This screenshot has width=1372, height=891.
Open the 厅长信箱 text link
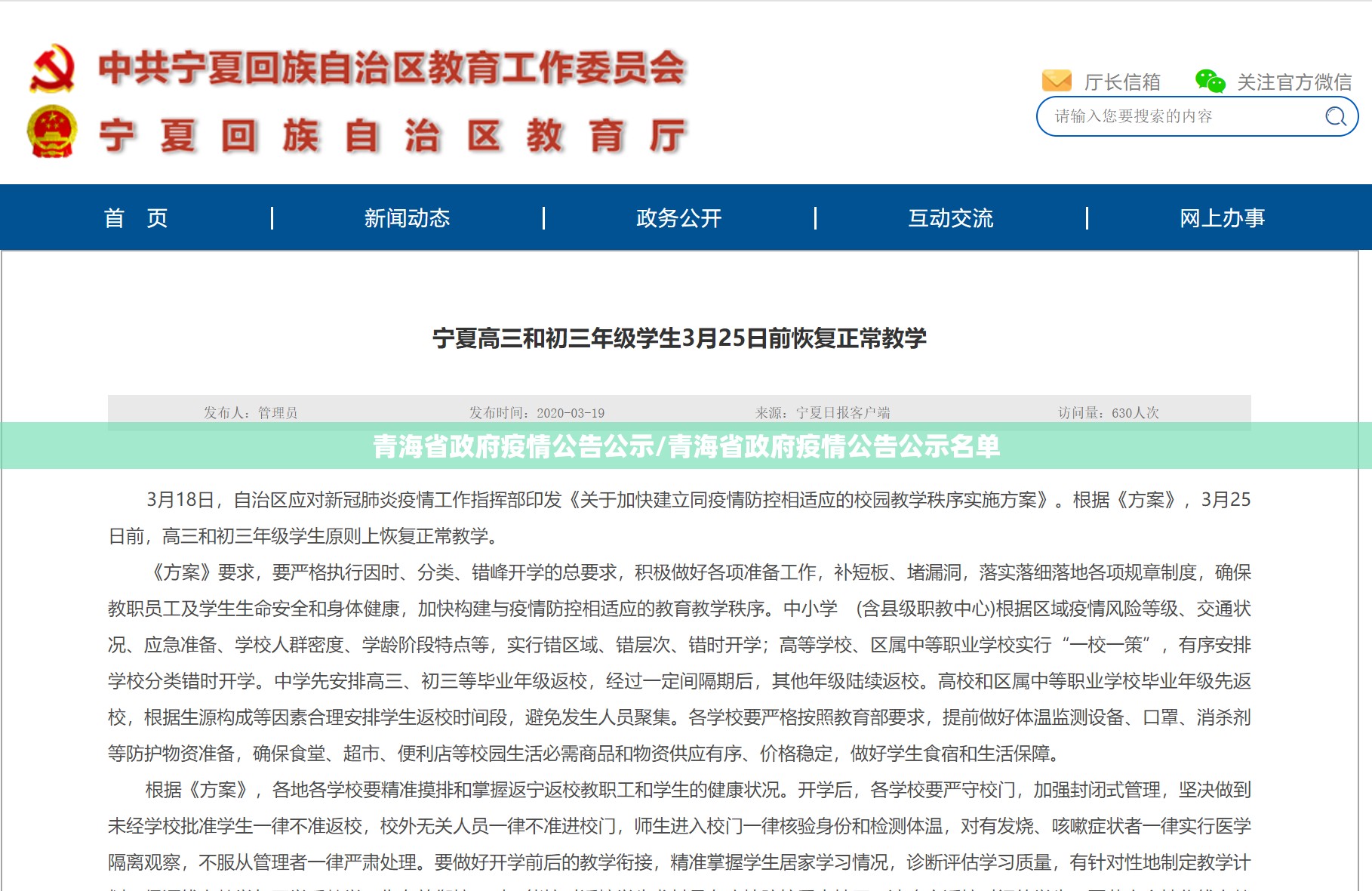pyautogui.click(x=1122, y=82)
